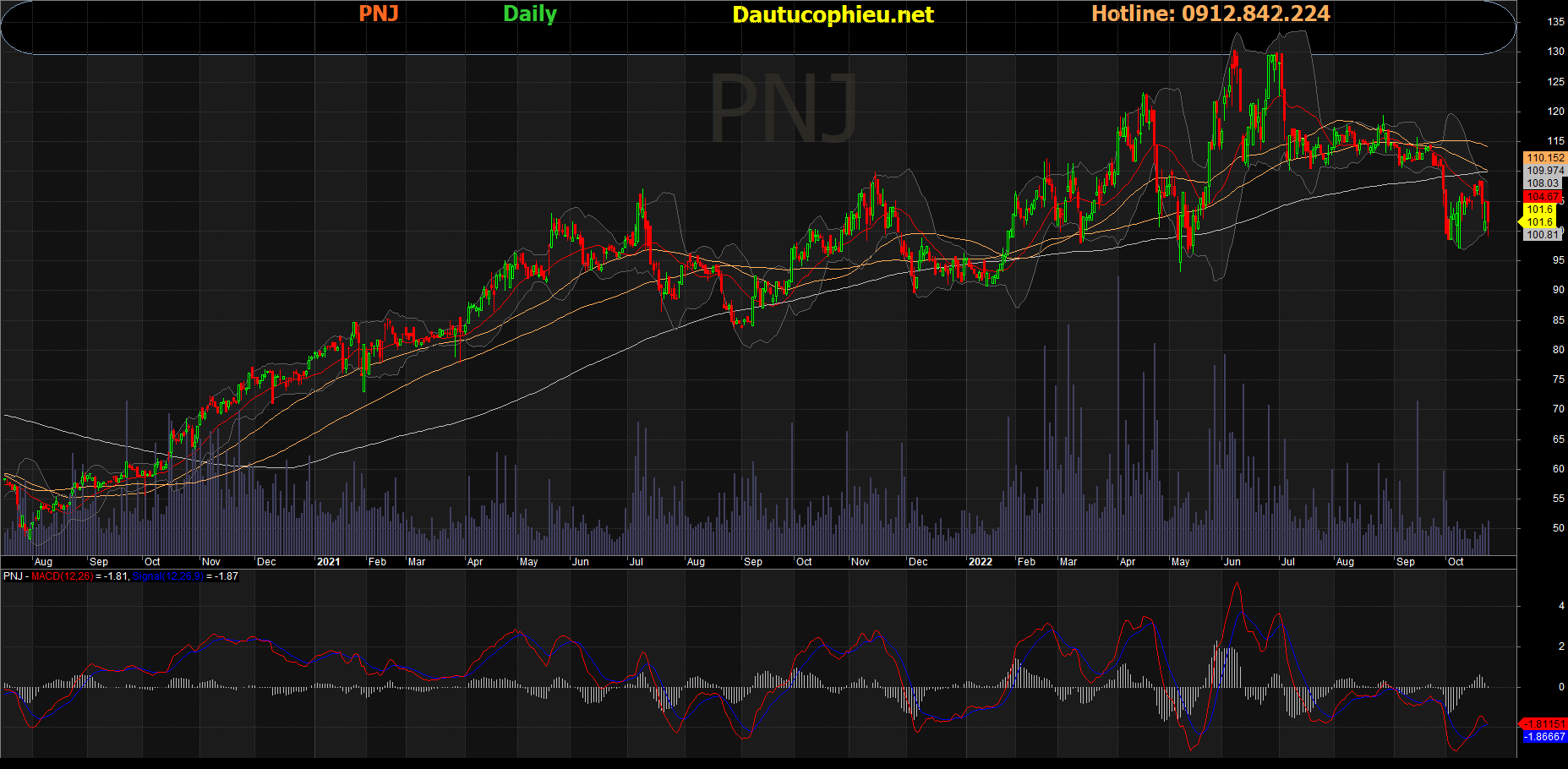Image resolution: width=1568 pixels, height=769 pixels.
Task: Click the red -1.8115 MACD value tag
Action: (x=1543, y=724)
